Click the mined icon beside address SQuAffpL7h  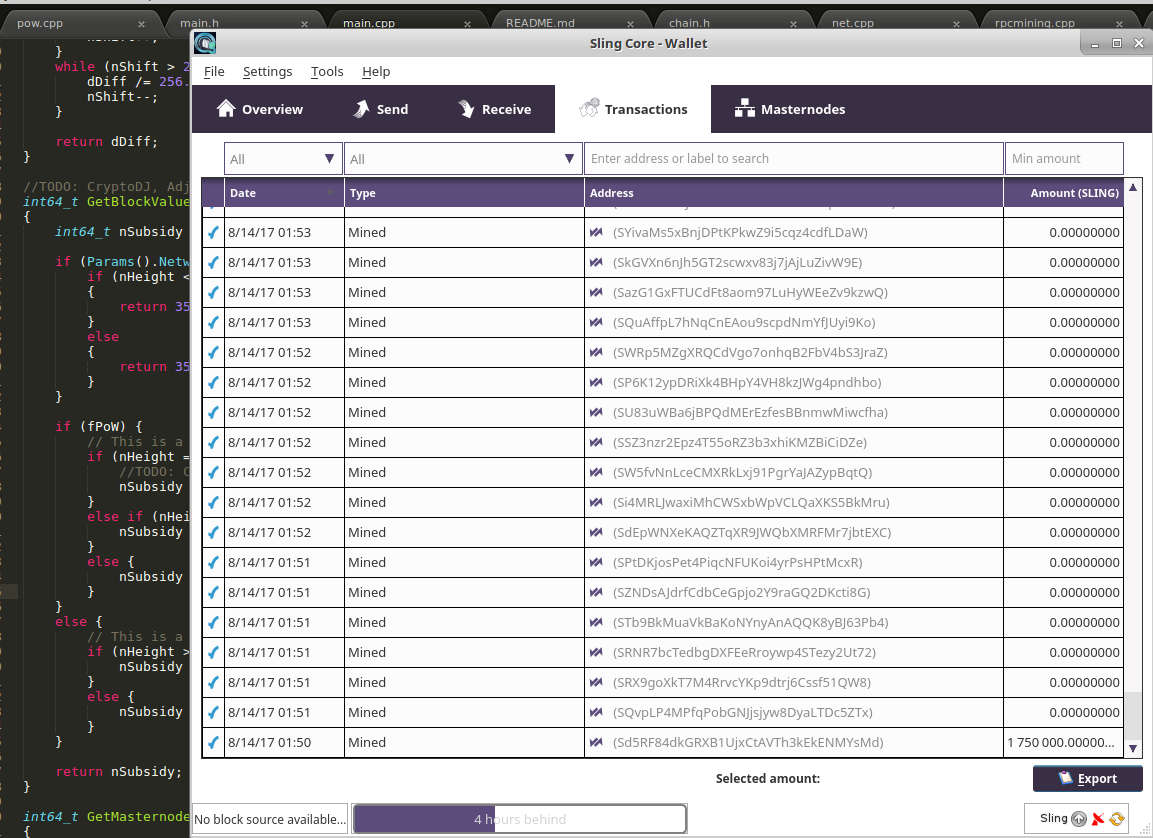(x=596, y=323)
